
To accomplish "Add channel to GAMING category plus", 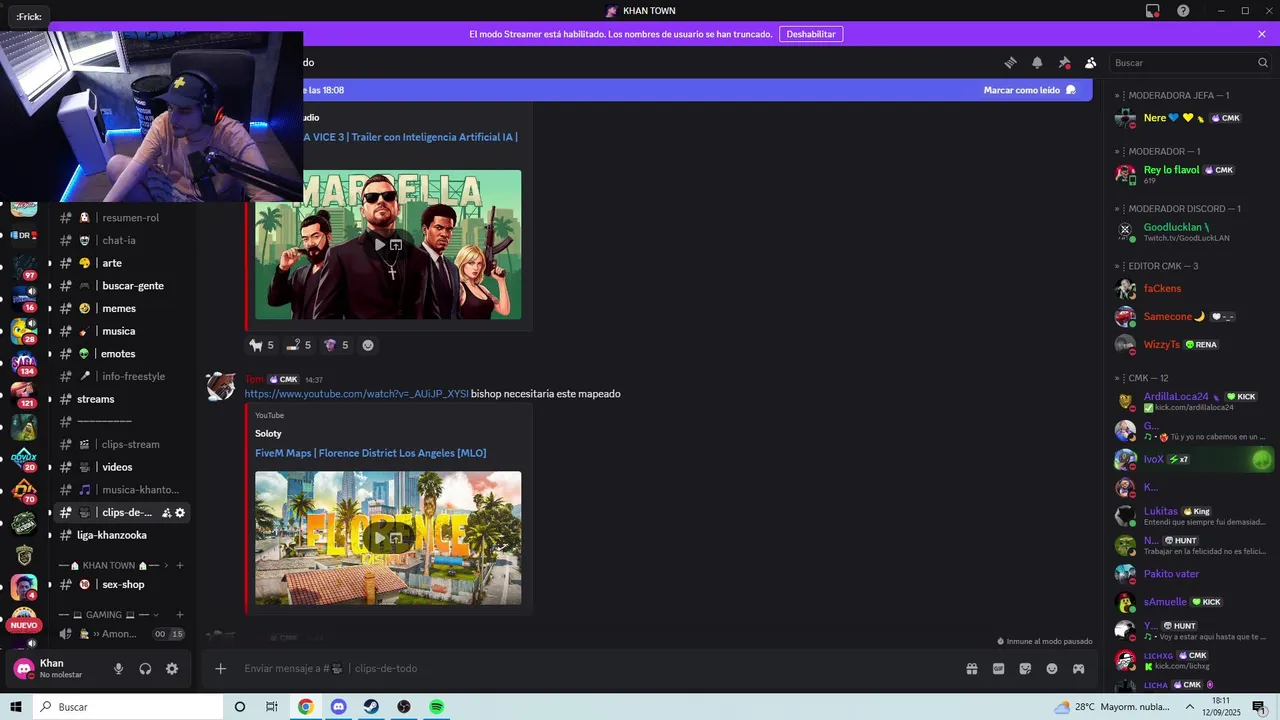I will coord(180,615).
